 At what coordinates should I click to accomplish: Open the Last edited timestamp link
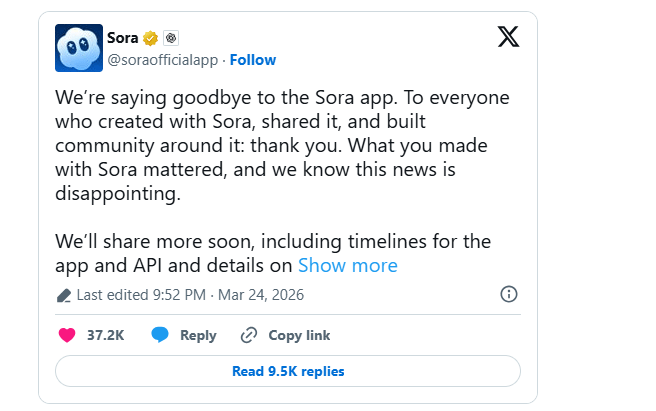190,295
